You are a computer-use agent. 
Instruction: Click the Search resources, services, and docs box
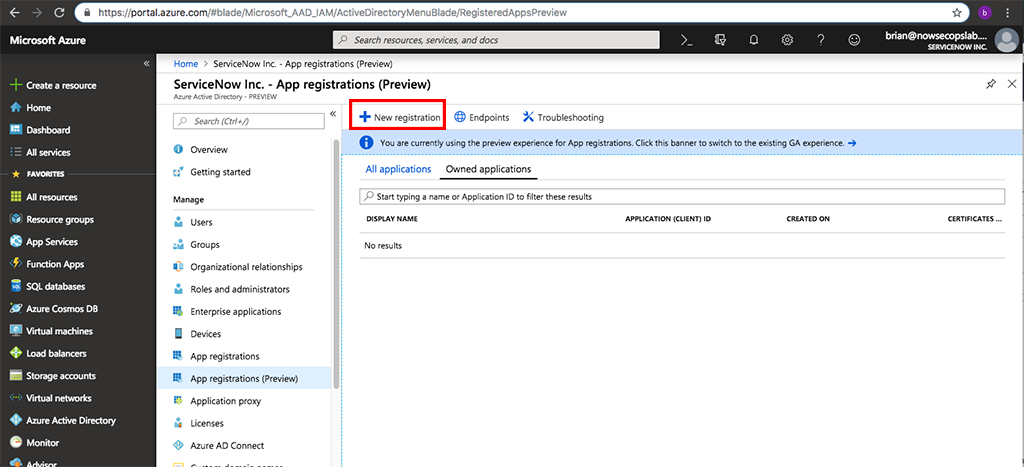(496, 40)
